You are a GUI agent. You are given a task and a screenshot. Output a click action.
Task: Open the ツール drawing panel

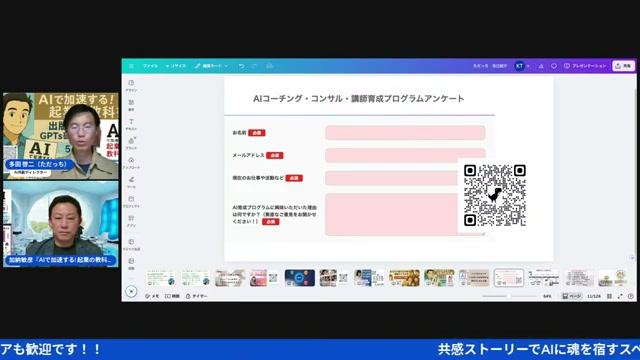(131, 182)
